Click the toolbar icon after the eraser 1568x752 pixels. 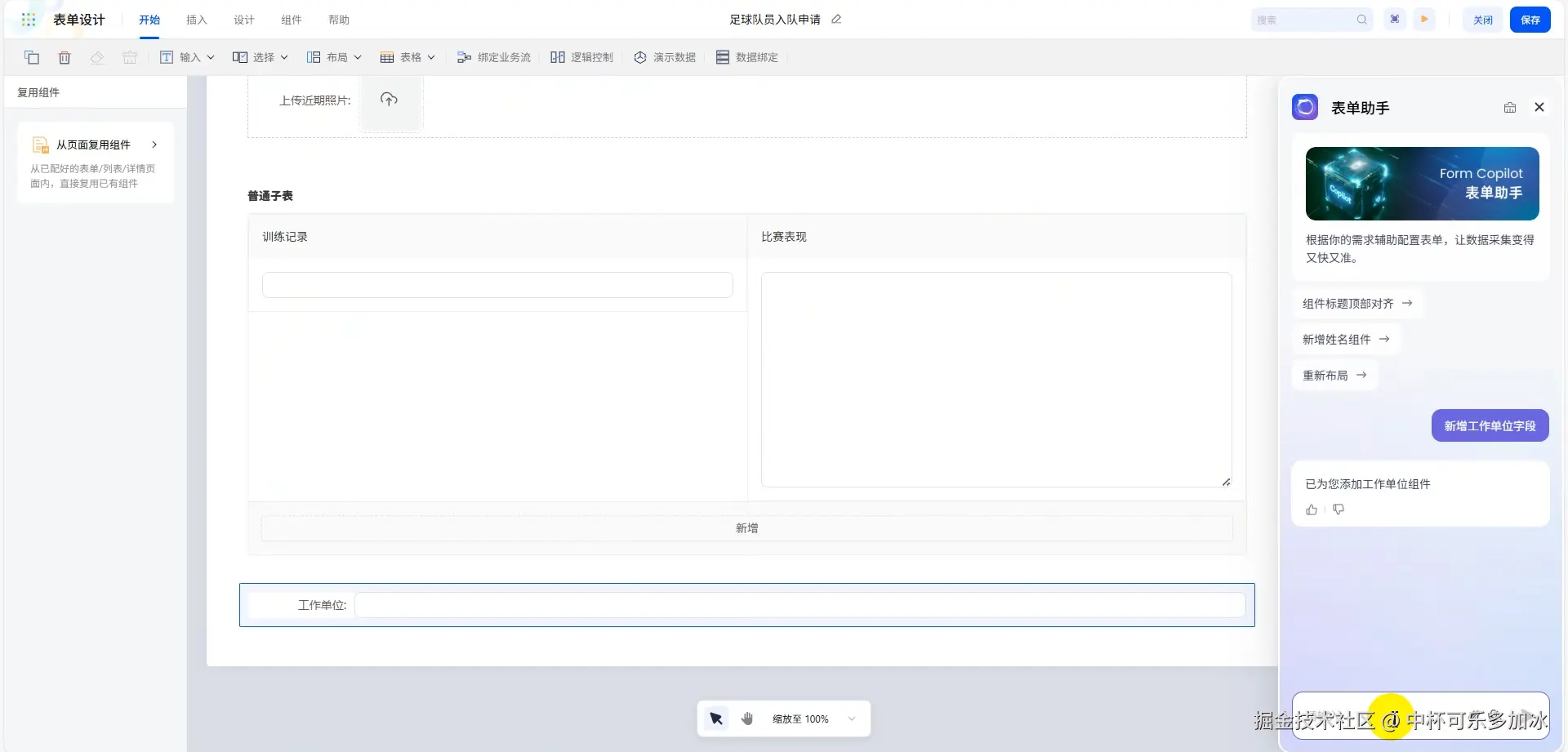(x=130, y=57)
